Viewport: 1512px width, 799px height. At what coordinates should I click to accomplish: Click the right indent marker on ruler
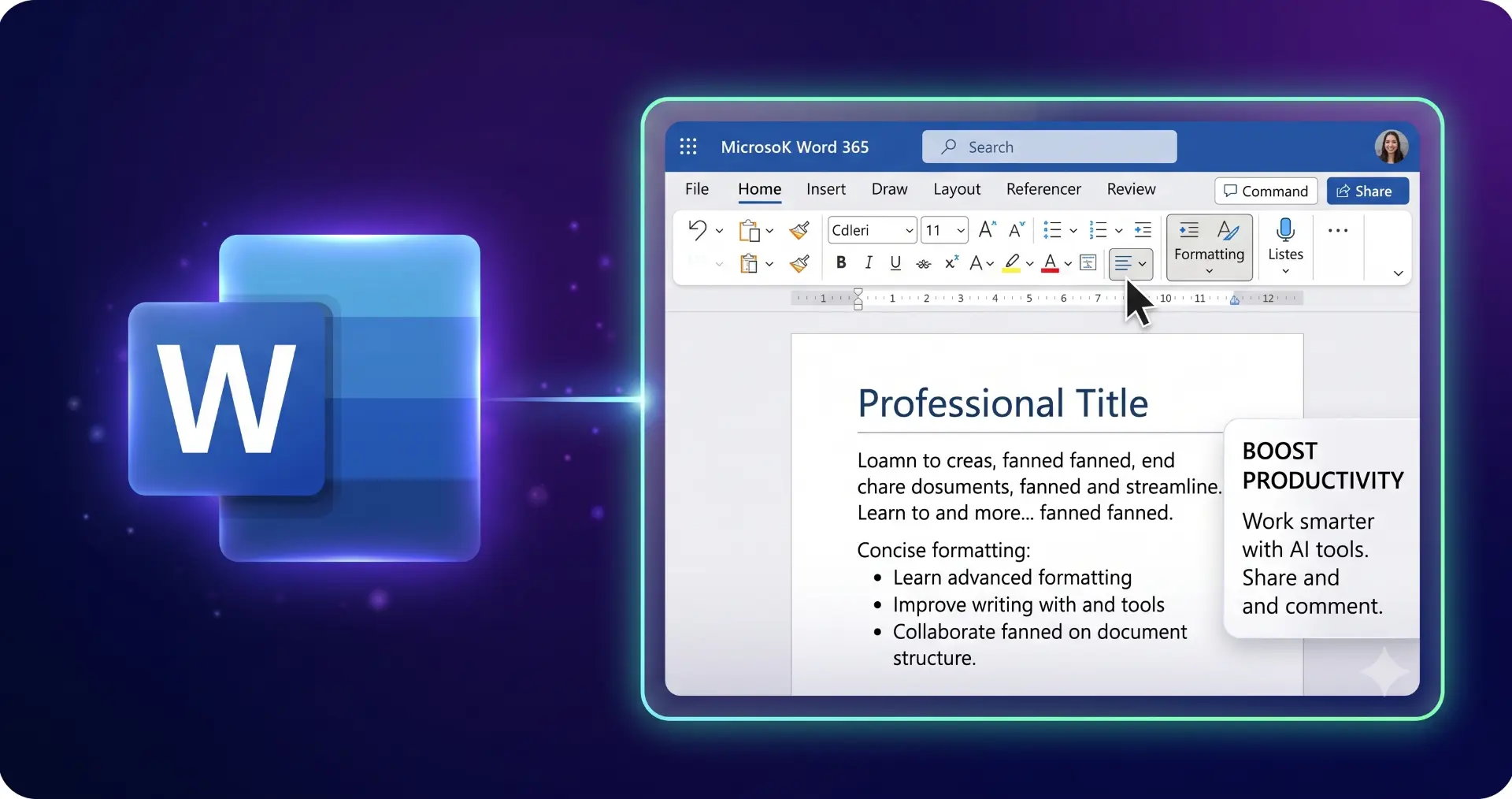(1235, 299)
